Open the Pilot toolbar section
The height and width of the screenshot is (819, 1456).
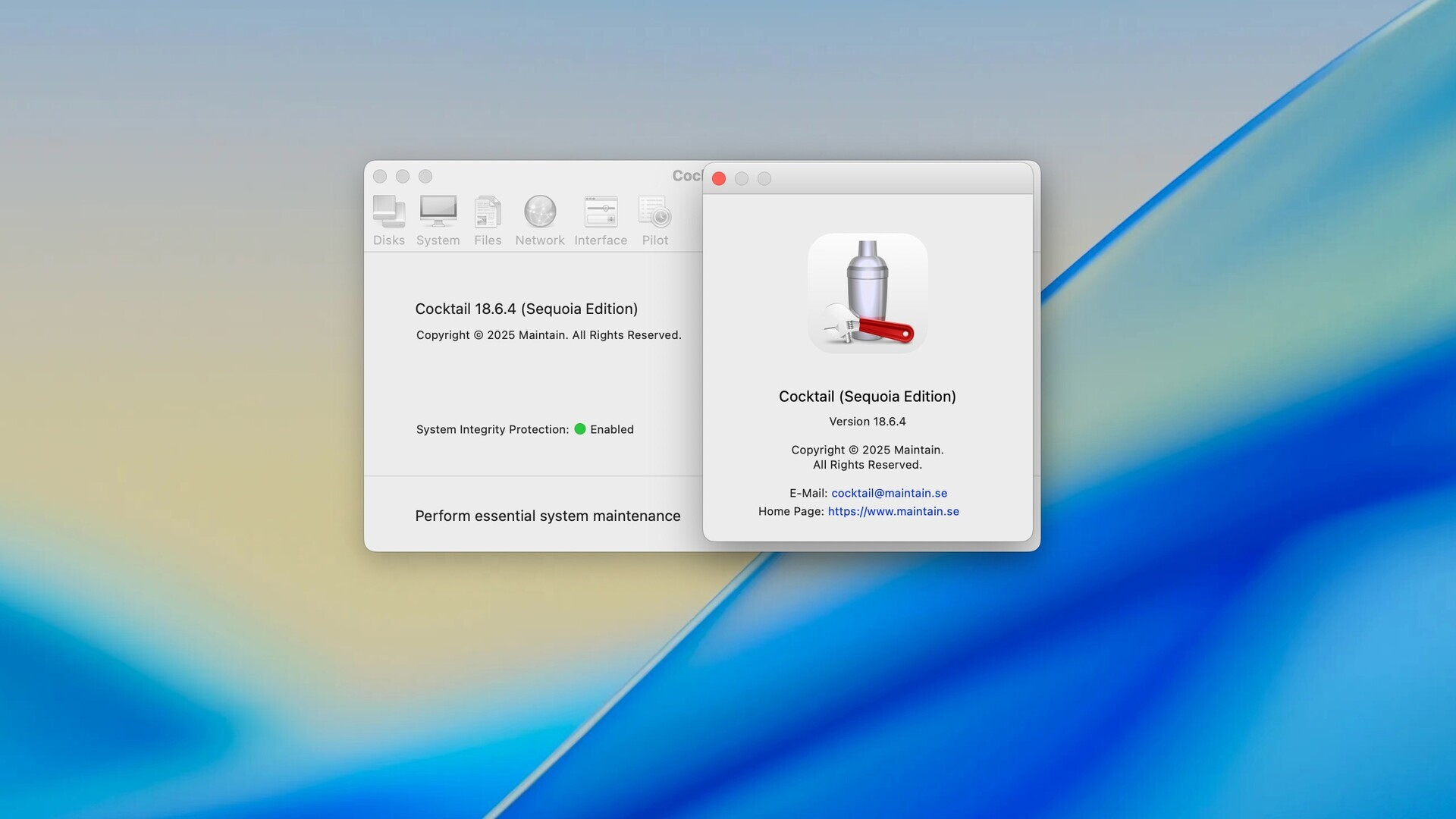point(655,221)
